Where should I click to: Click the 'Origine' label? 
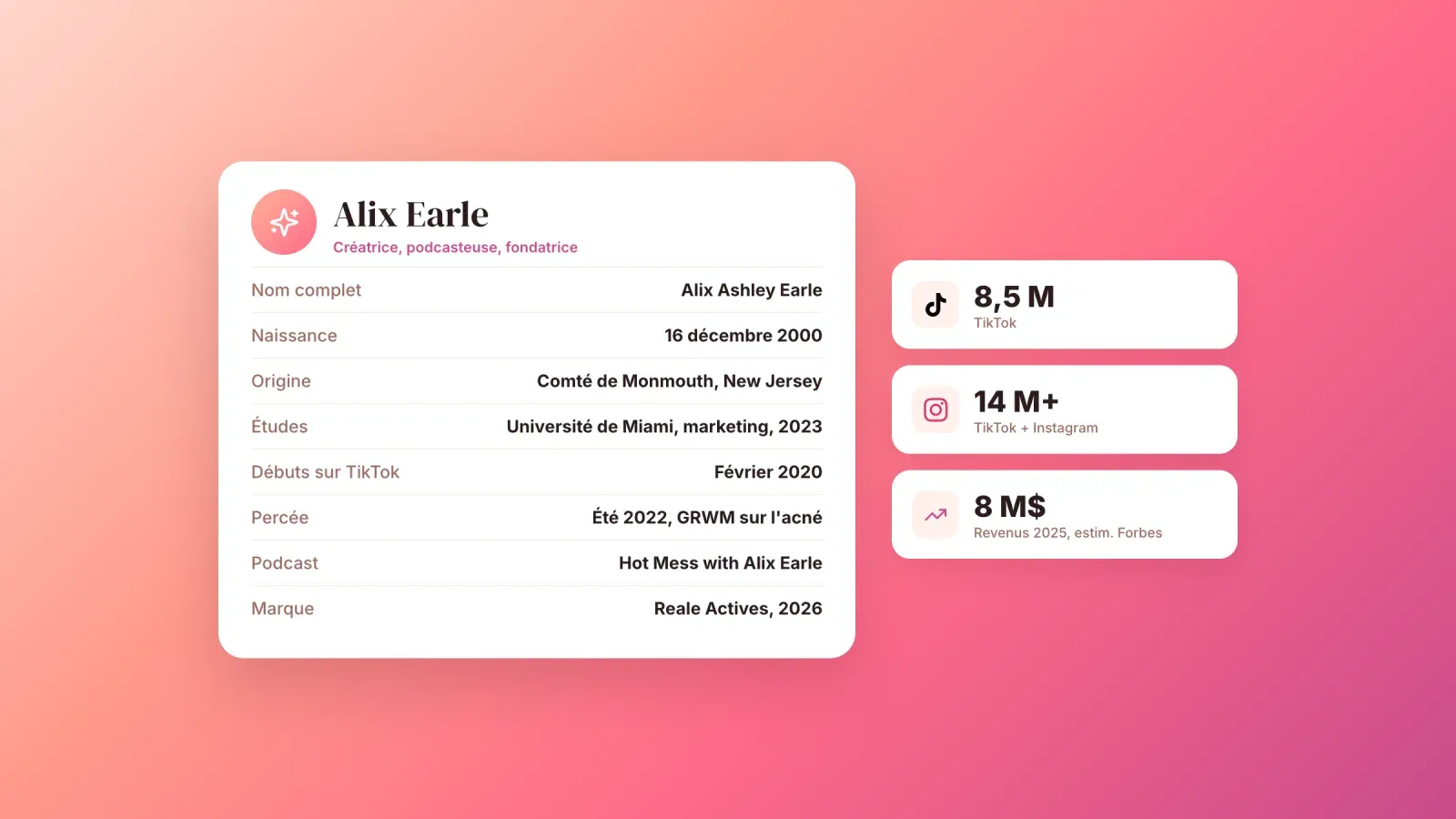[281, 381]
